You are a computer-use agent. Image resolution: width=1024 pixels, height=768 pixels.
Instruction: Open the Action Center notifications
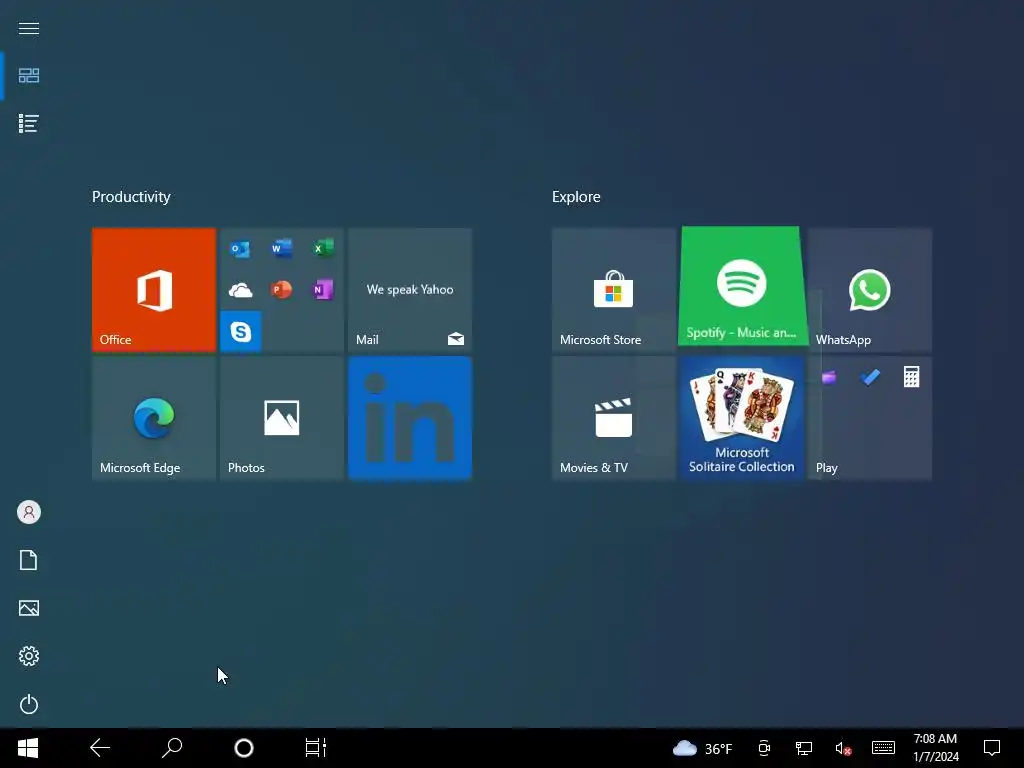992,748
